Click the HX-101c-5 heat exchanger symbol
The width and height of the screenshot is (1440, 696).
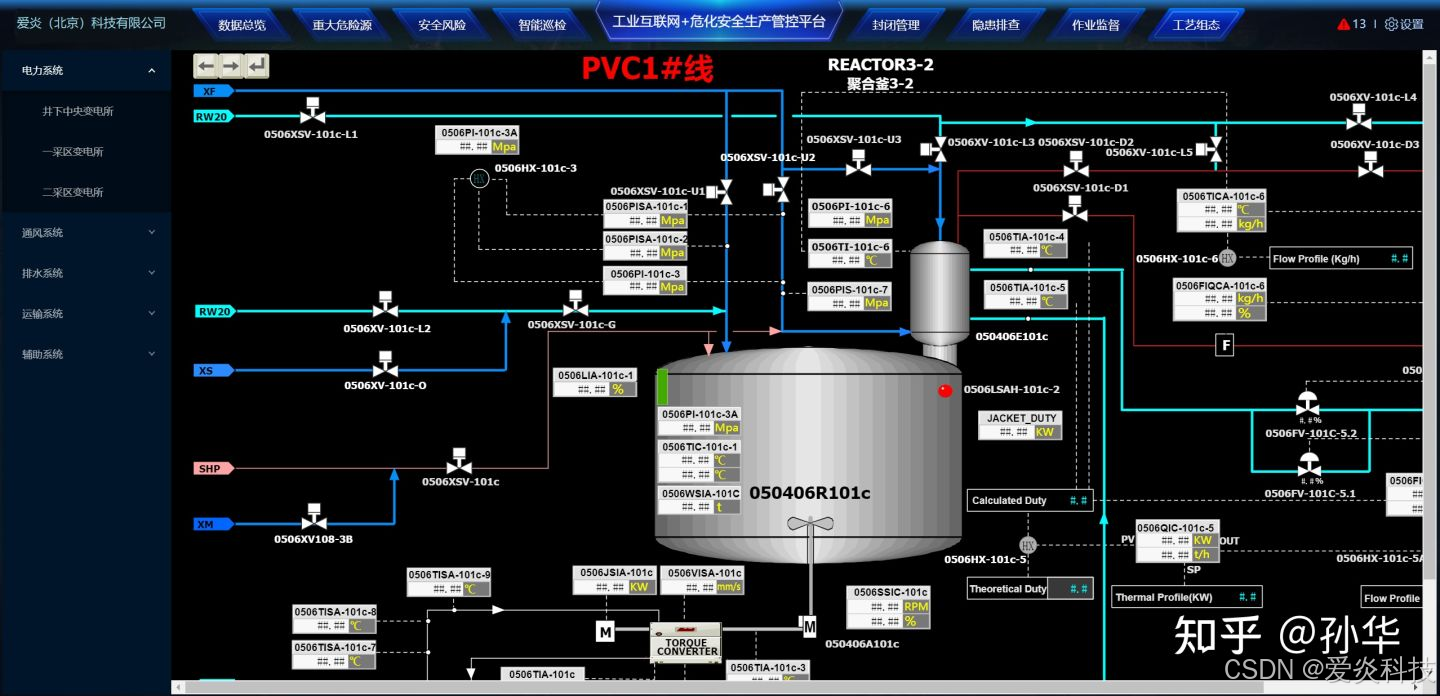coord(1028,545)
